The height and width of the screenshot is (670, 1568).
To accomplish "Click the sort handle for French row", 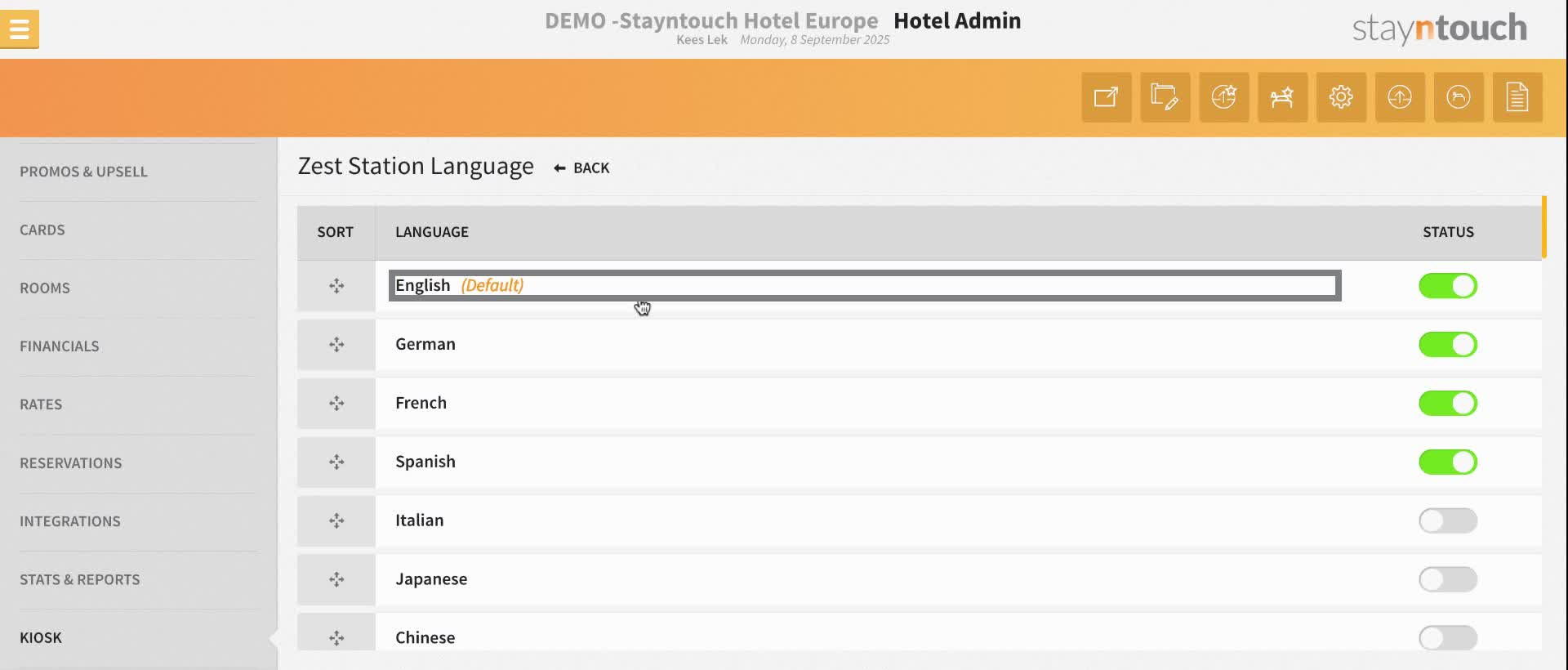I will [x=336, y=404].
